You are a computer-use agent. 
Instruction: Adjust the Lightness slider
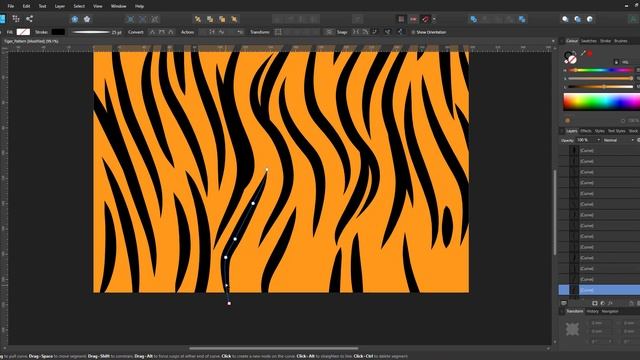pos(600,87)
